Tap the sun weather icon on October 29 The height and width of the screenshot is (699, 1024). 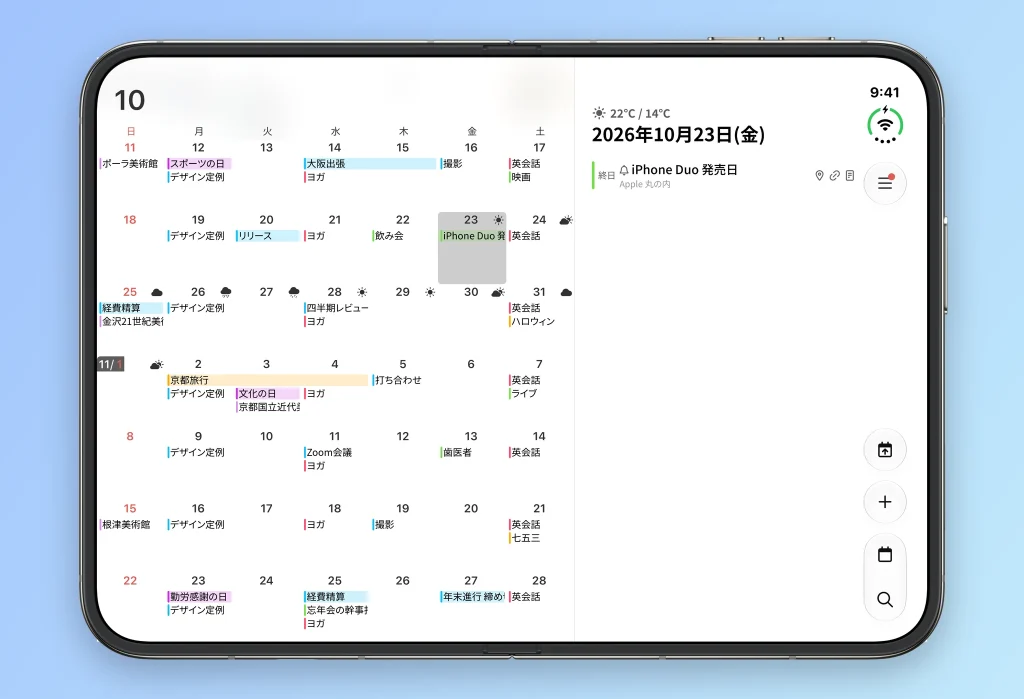pos(430,292)
